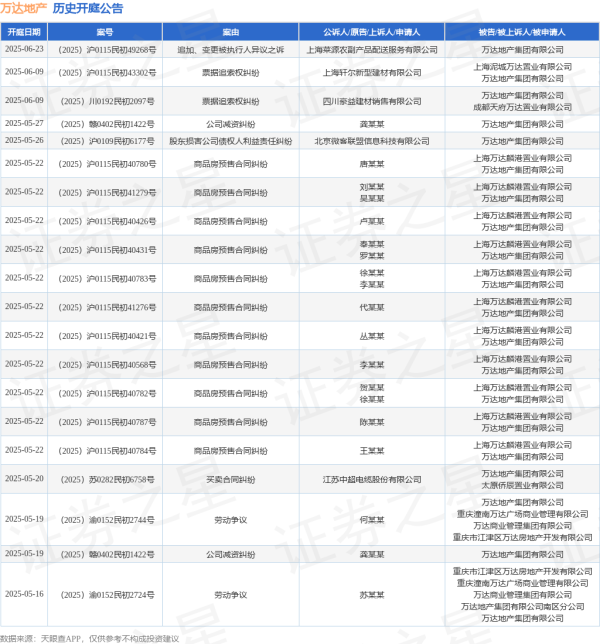The width and height of the screenshot is (600, 644).
Task: Select the 案由 column header
Action: (x=230, y=32)
